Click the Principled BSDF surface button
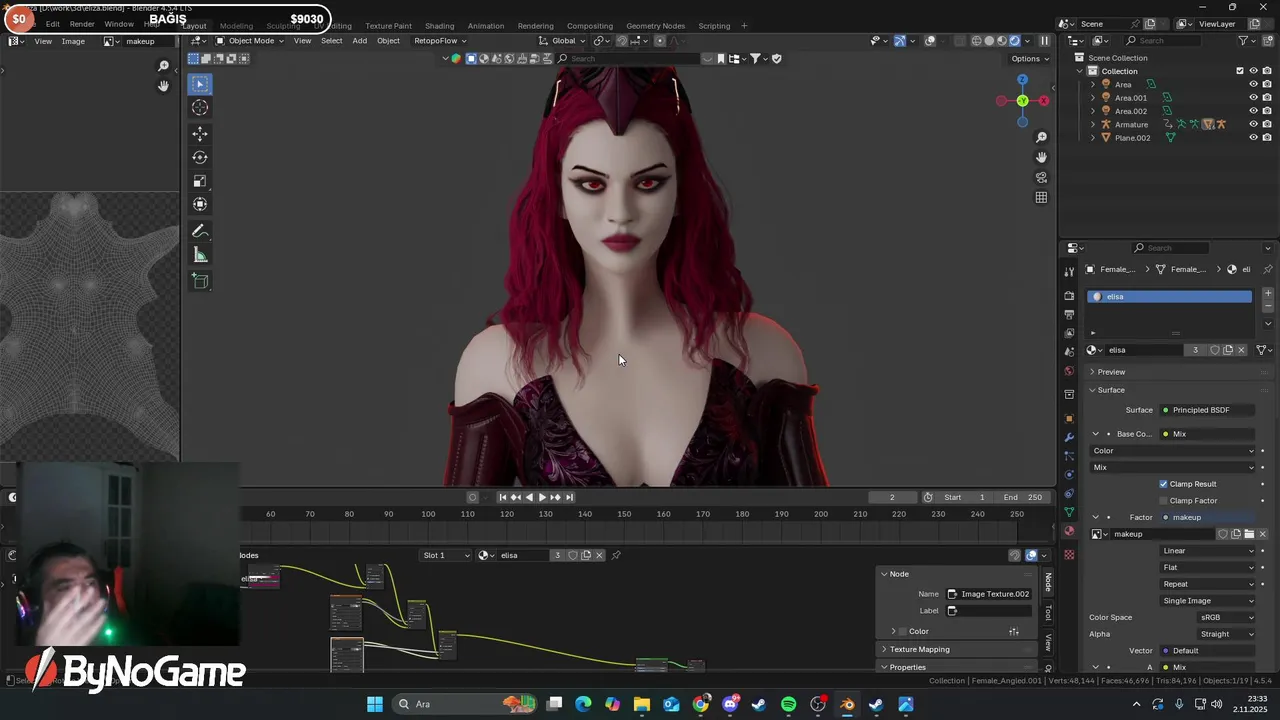The height and width of the screenshot is (720, 1280). (1208, 410)
